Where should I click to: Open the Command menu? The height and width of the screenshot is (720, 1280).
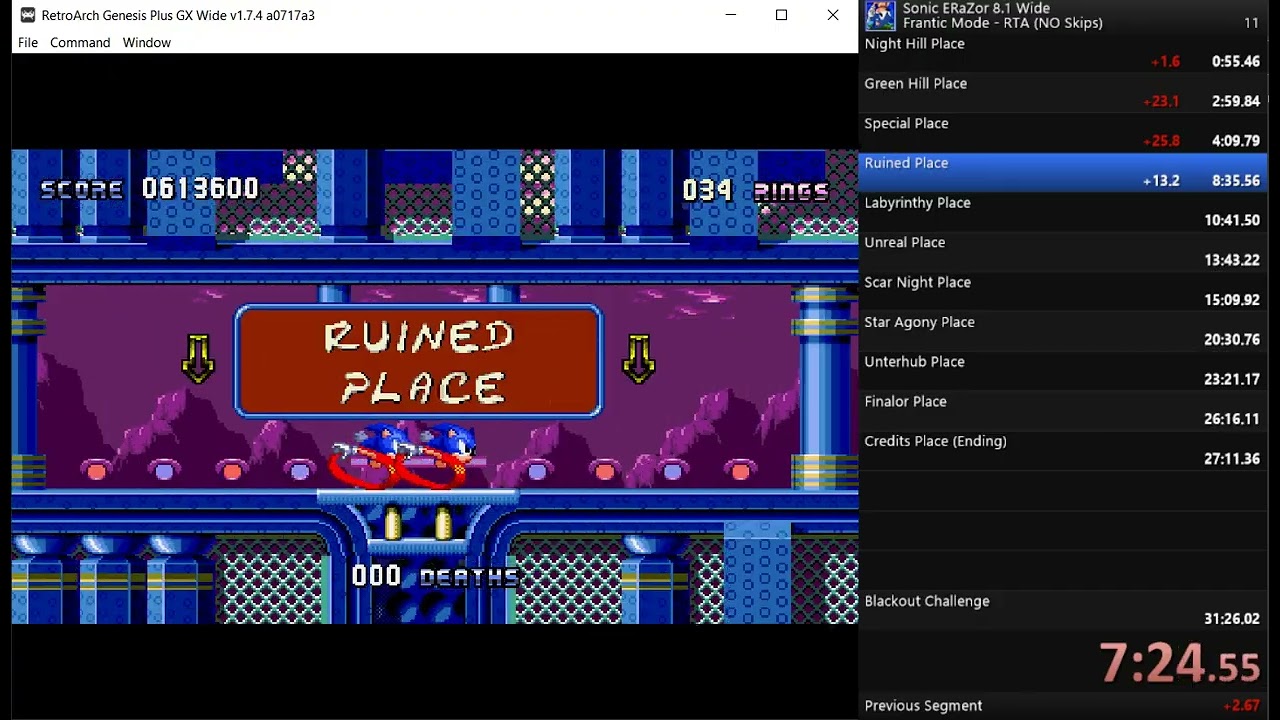80,42
